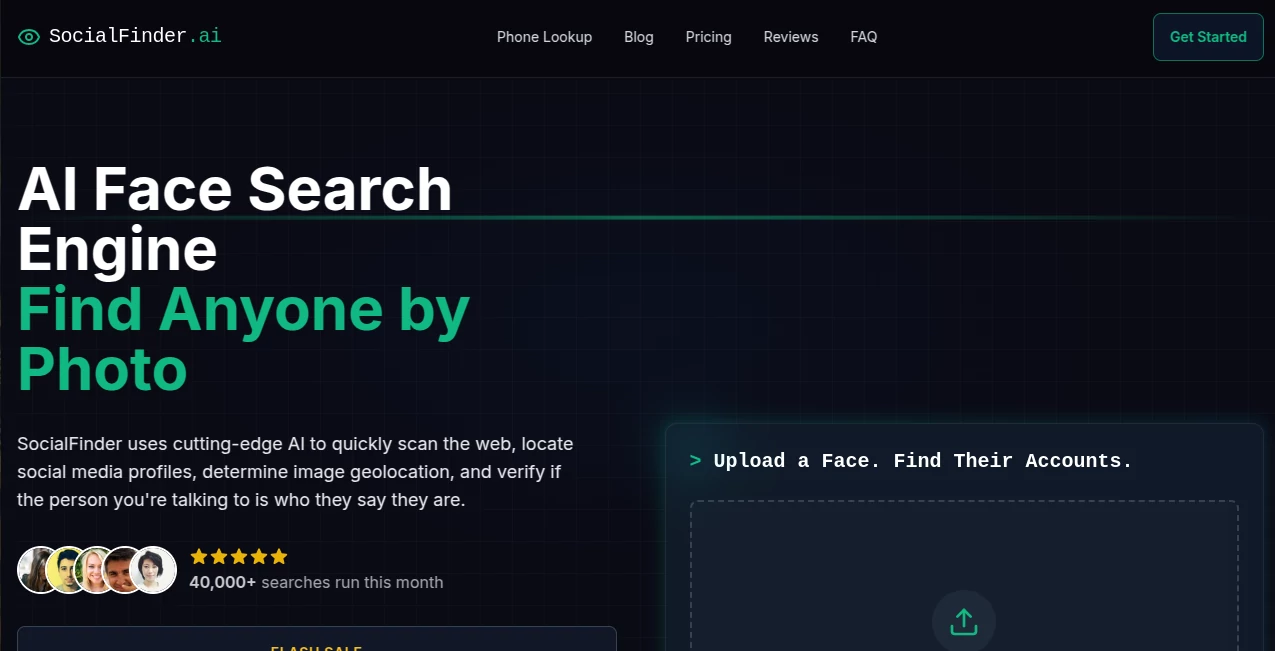Click the green "Find Anyone by Photo" heading

click(x=244, y=339)
